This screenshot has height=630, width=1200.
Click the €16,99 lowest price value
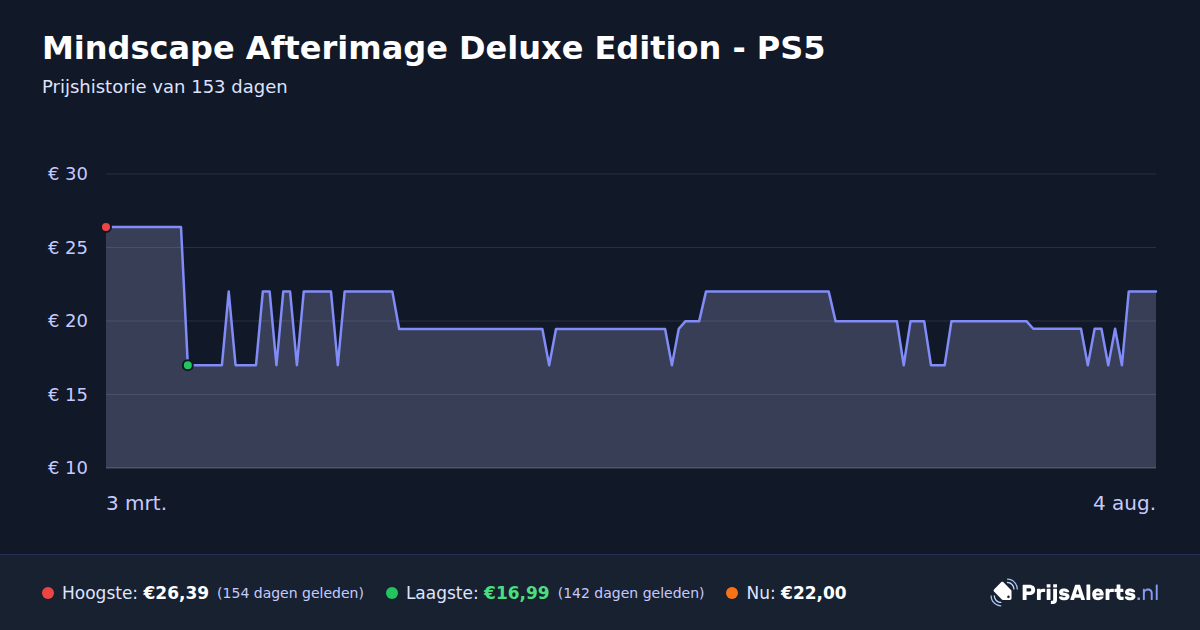(516, 593)
